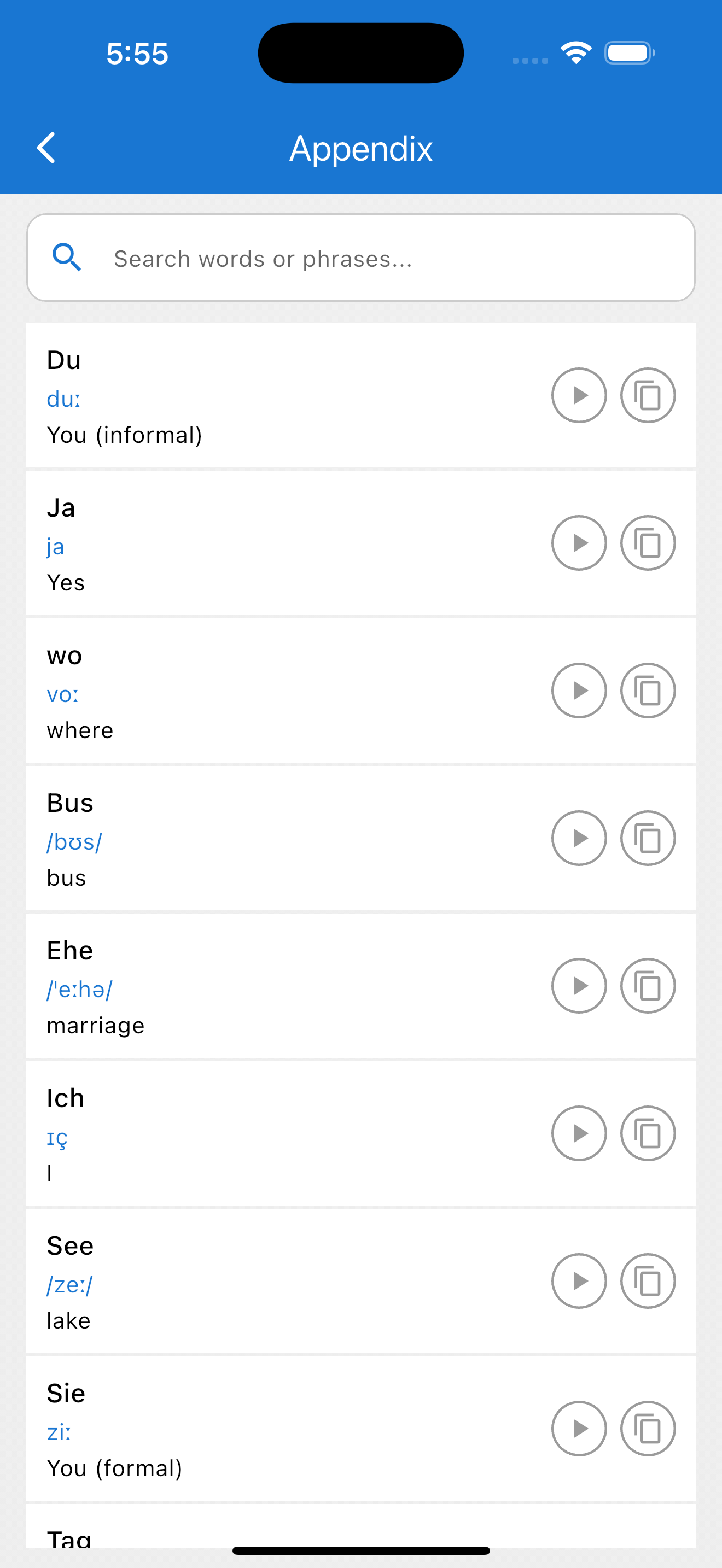Screen dimensions: 722x1568
Task: Copy the word Ich
Action: pos(648,1133)
